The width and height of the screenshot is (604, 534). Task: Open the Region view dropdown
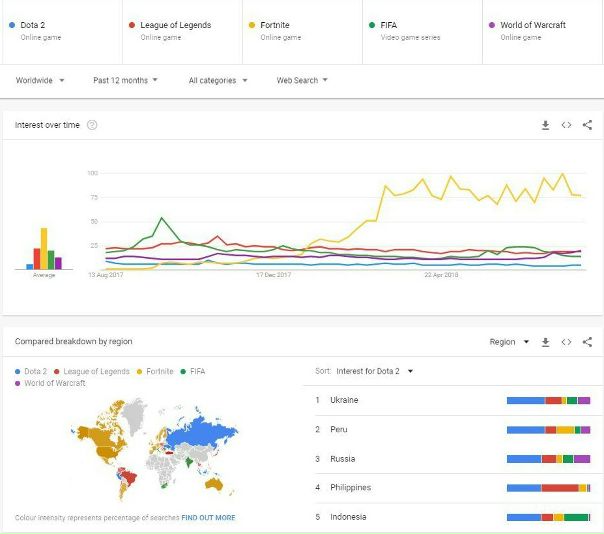[x=509, y=342]
